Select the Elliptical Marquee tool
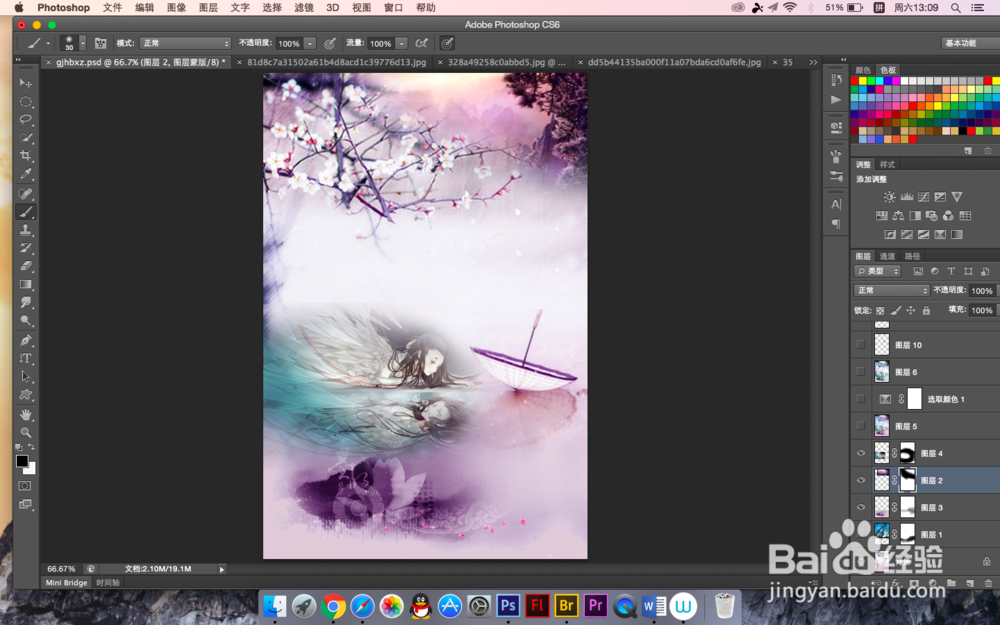 coord(26,101)
